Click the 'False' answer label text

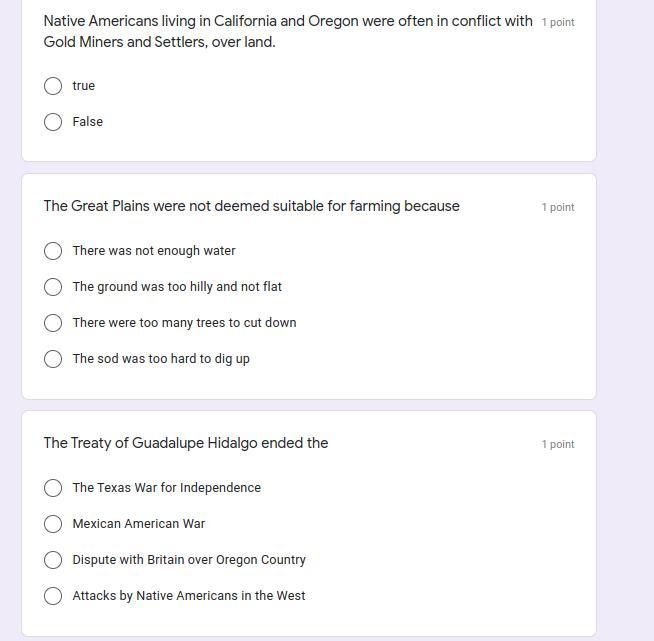tap(87, 122)
